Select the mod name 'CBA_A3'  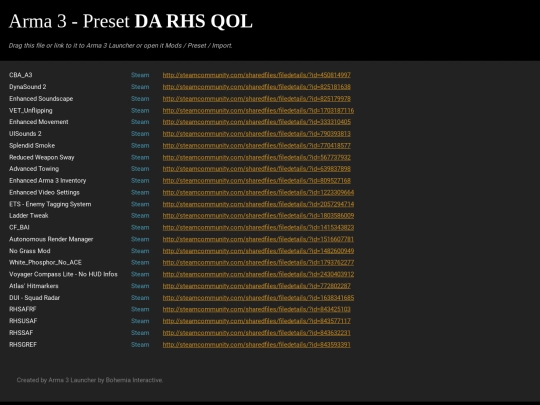[x=21, y=75]
